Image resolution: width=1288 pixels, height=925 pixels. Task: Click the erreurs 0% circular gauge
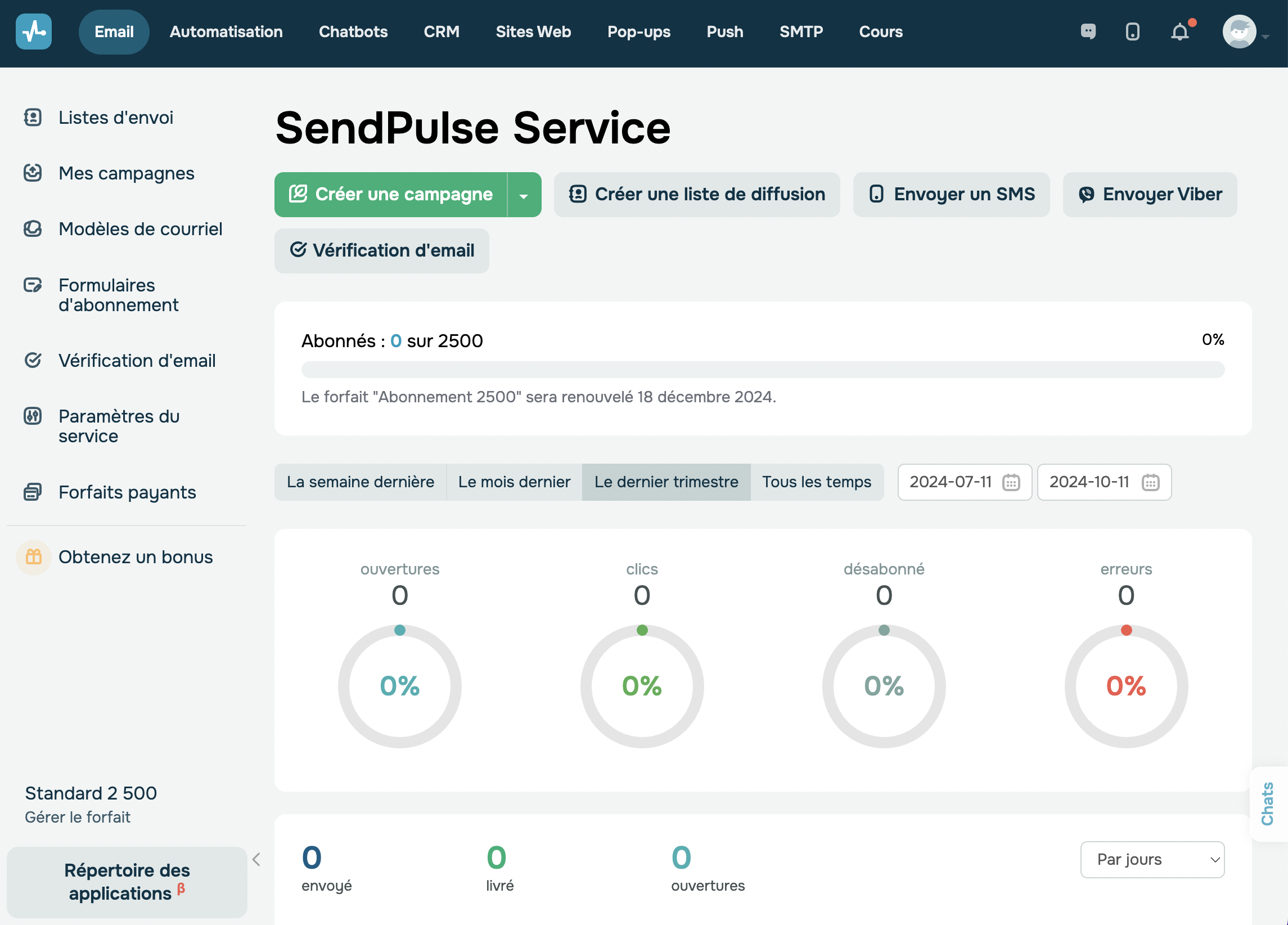[1126, 686]
